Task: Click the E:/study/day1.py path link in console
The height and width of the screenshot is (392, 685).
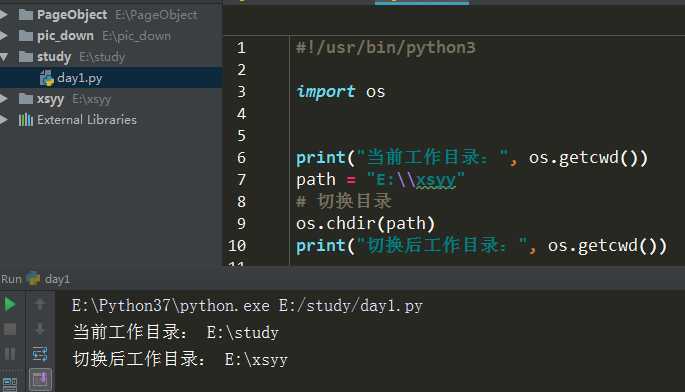Action: tap(351, 305)
